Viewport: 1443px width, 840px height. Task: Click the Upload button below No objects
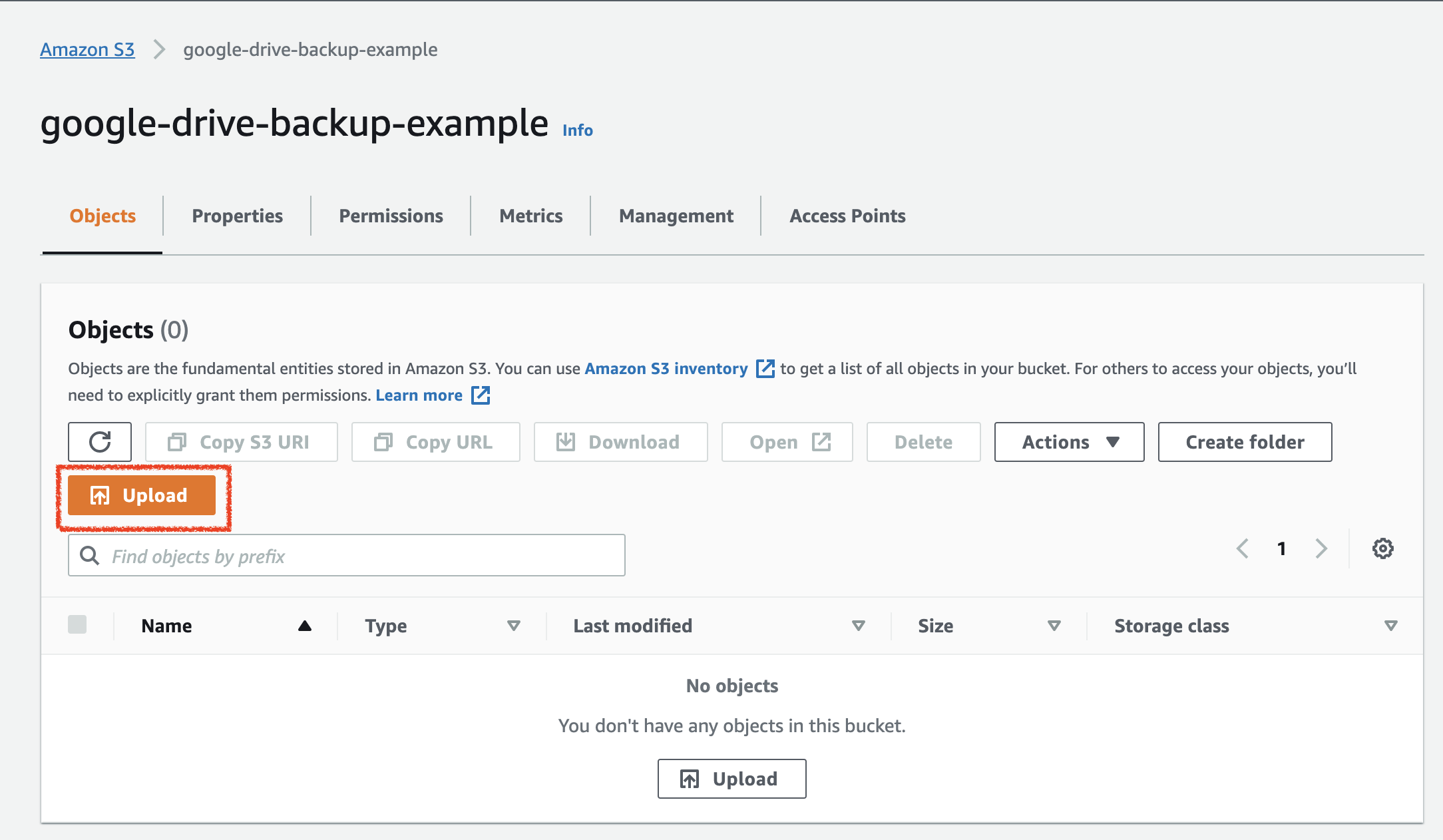[731, 779]
